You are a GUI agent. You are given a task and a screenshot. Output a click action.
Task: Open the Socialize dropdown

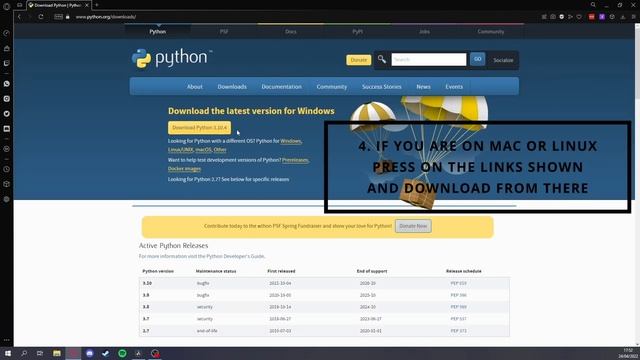503,60
